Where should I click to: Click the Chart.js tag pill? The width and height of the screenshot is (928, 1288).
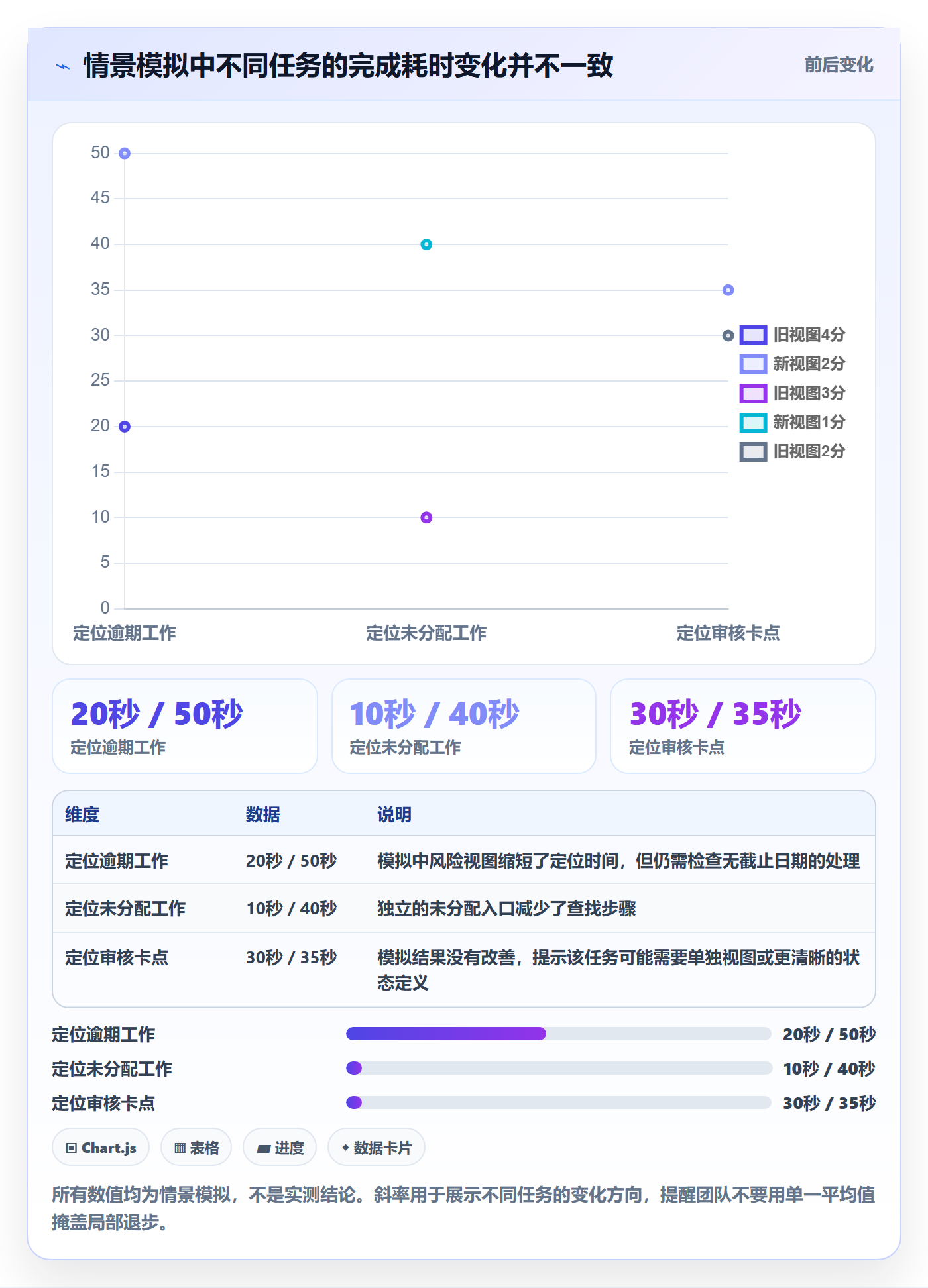(101, 1148)
